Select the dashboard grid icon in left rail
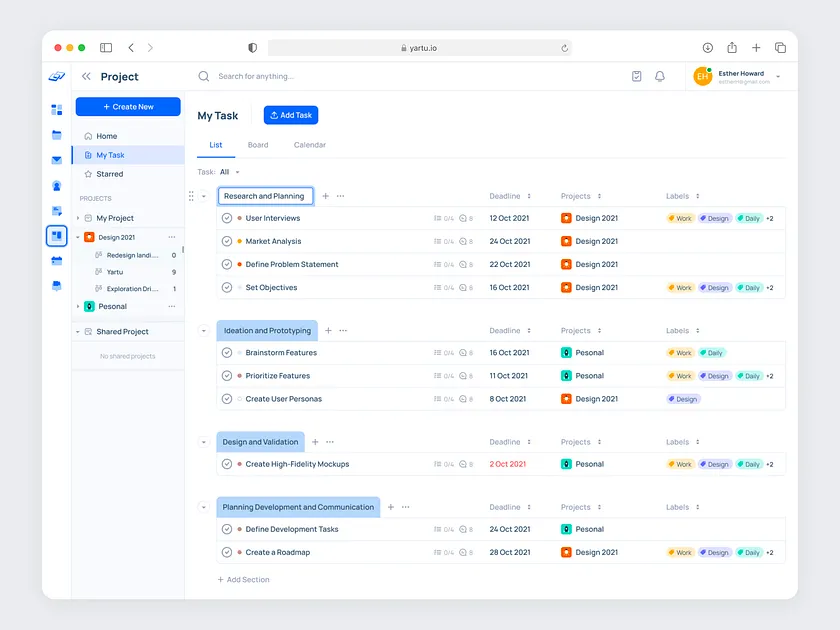840x630 pixels. [57, 110]
